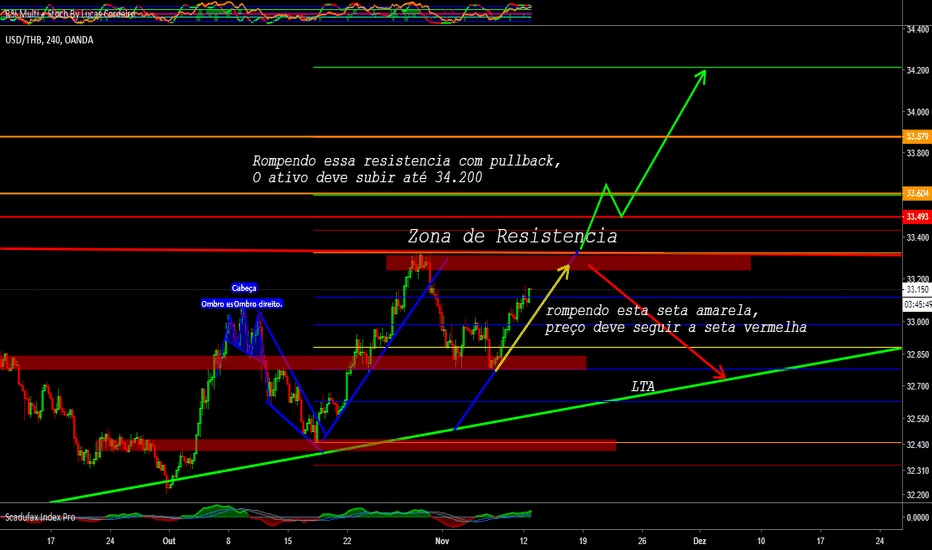932x550 pixels.
Task: Click the orange 33.604 price label
Action: (917, 193)
